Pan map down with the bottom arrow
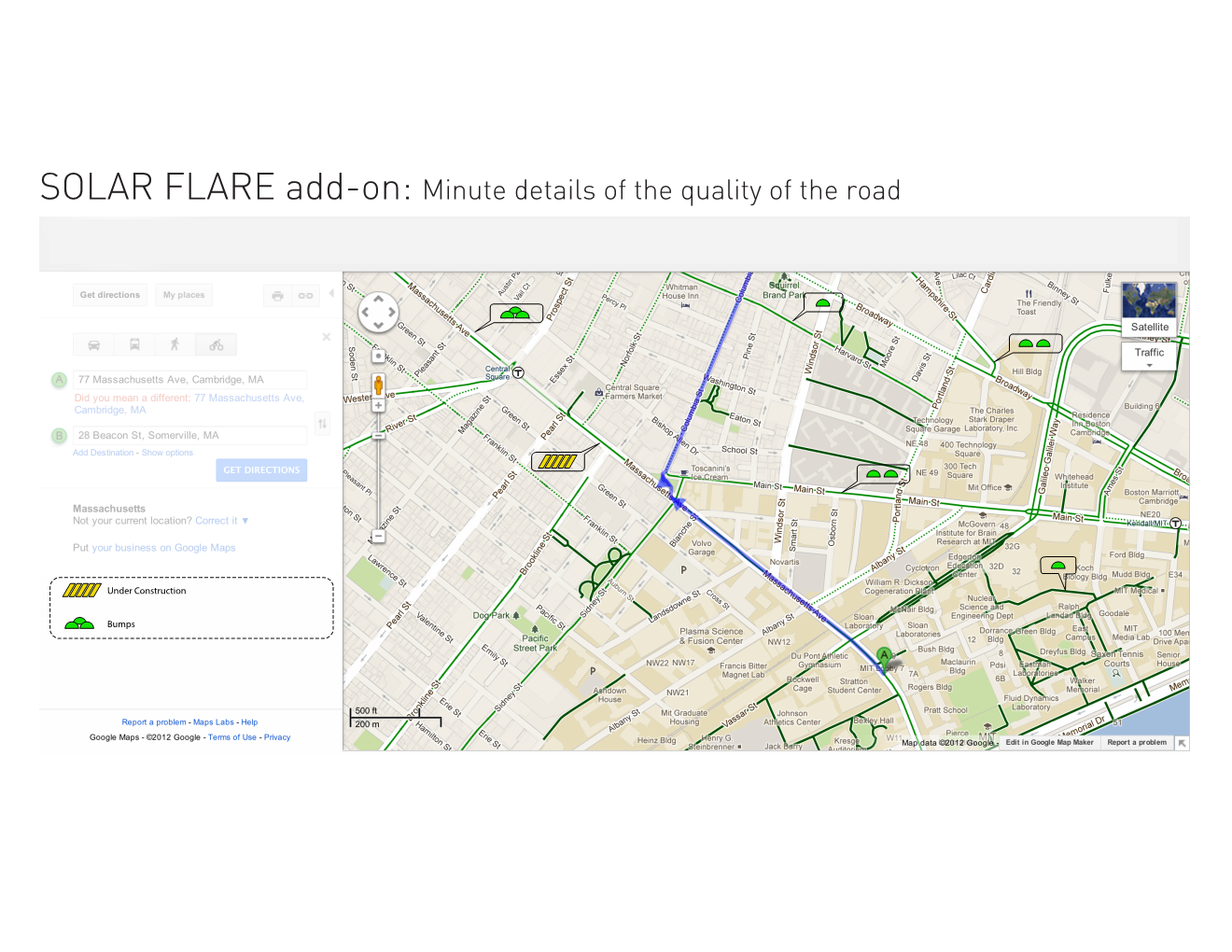 (378, 325)
